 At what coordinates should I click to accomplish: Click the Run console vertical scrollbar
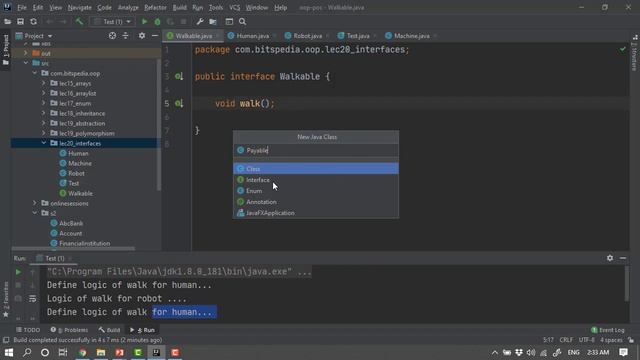click(x=626, y=284)
